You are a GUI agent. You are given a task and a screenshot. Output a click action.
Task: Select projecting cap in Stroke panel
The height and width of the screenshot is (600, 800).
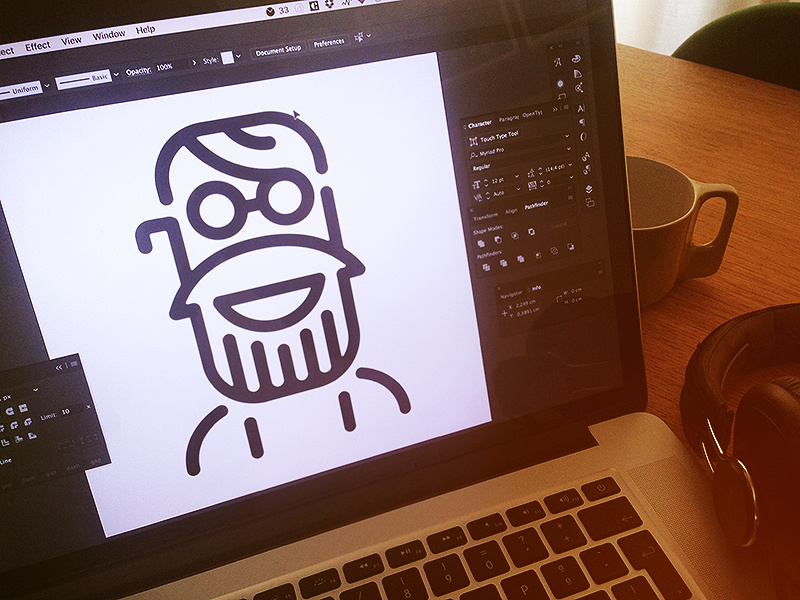pos(23,408)
